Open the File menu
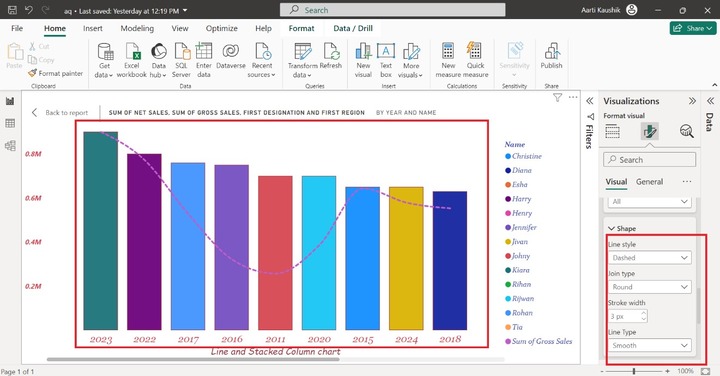Image resolution: width=720 pixels, height=376 pixels. (17, 28)
